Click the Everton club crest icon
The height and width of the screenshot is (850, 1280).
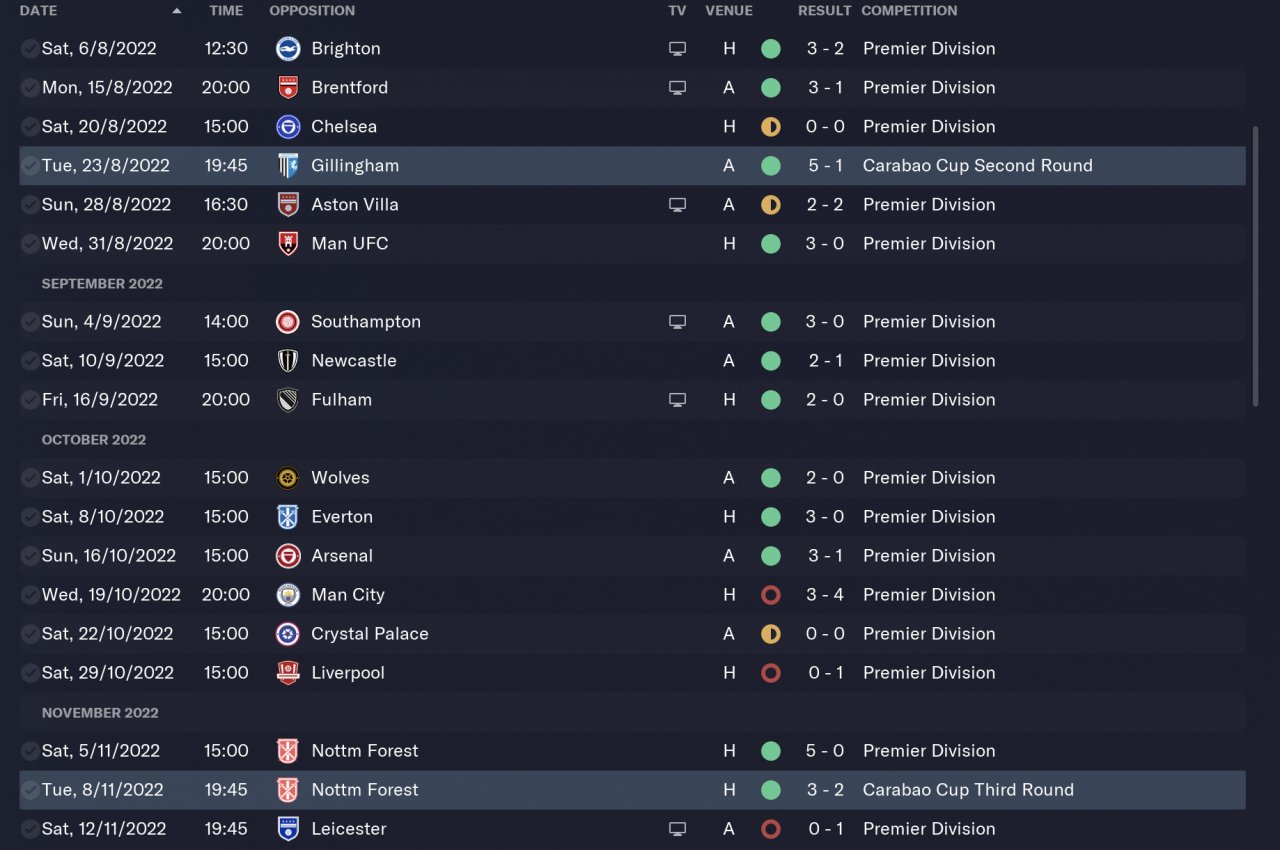pyautogui.click(x=288, y=516)
